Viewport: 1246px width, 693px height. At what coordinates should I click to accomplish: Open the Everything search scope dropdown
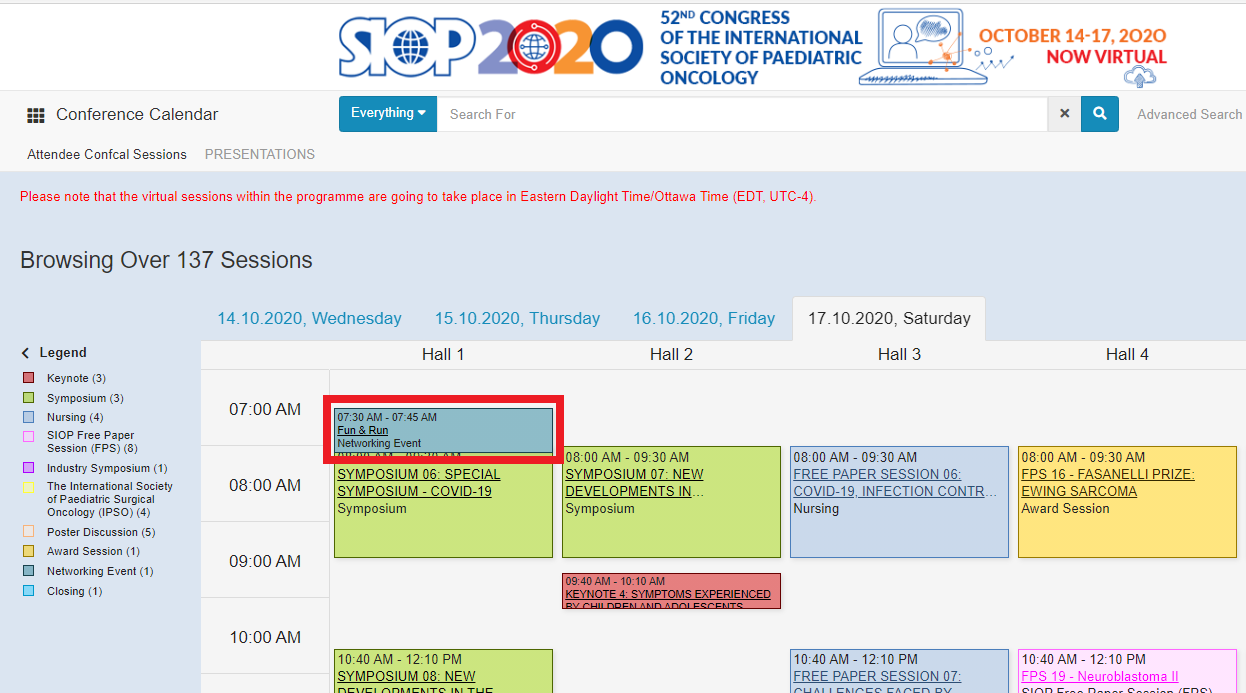click(388, 114)
